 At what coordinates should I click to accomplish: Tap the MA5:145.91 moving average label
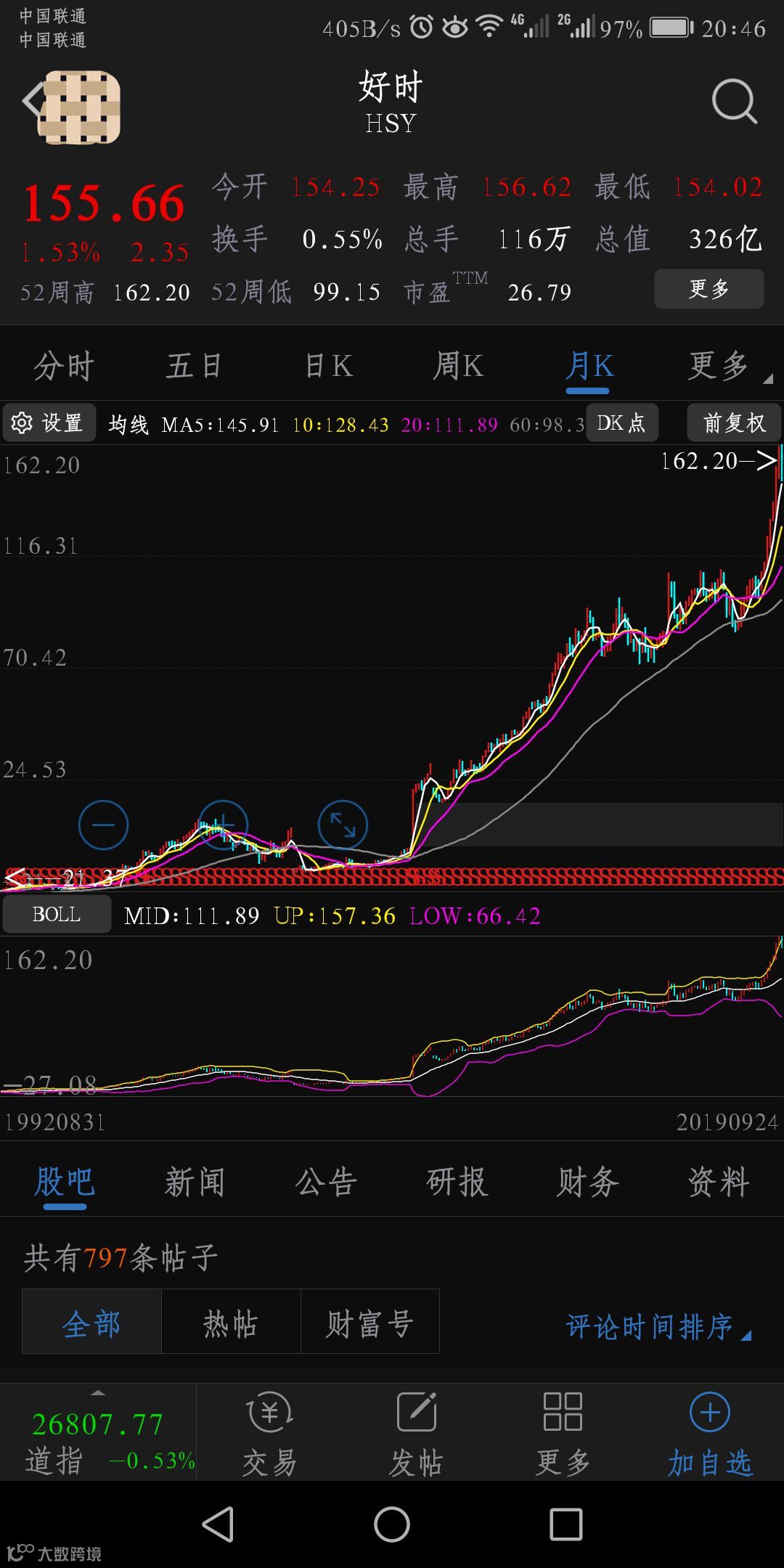tap(220, 425)
